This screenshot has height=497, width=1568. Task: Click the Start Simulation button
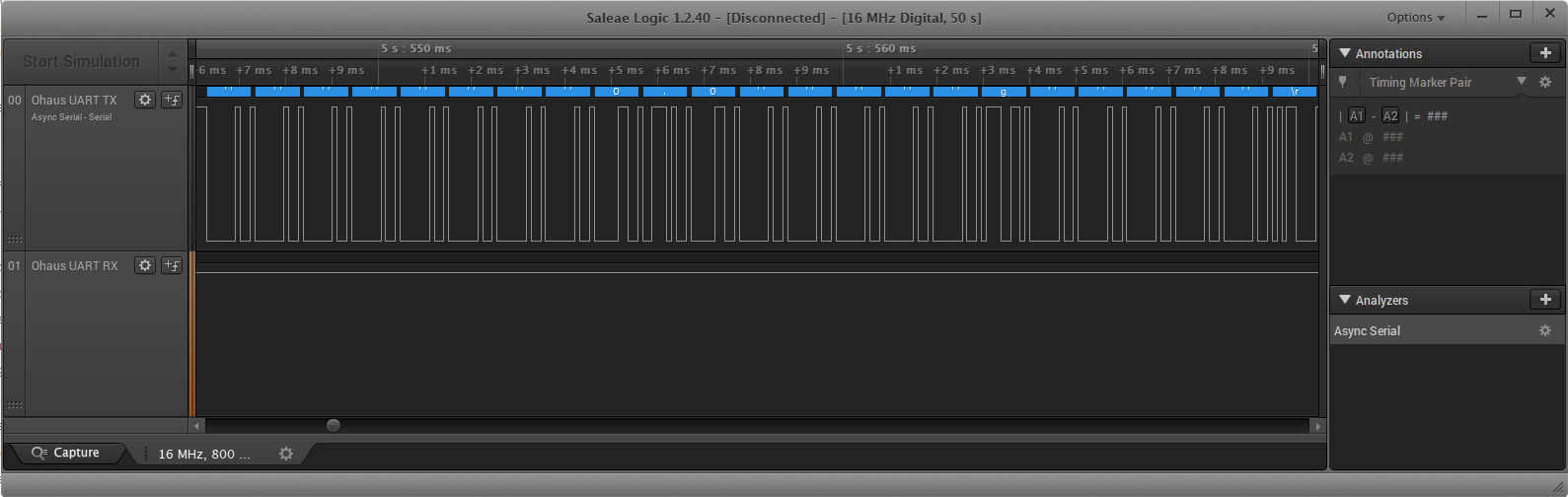pyautogui.click(x=81, y=61)
